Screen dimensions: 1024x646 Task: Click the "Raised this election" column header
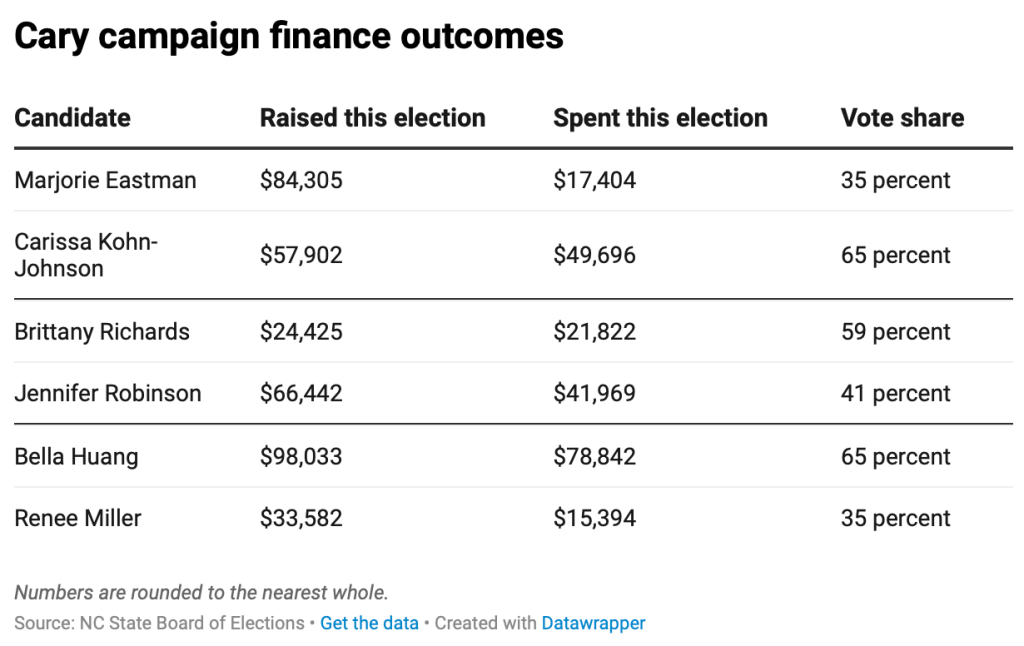click(372, 118)
